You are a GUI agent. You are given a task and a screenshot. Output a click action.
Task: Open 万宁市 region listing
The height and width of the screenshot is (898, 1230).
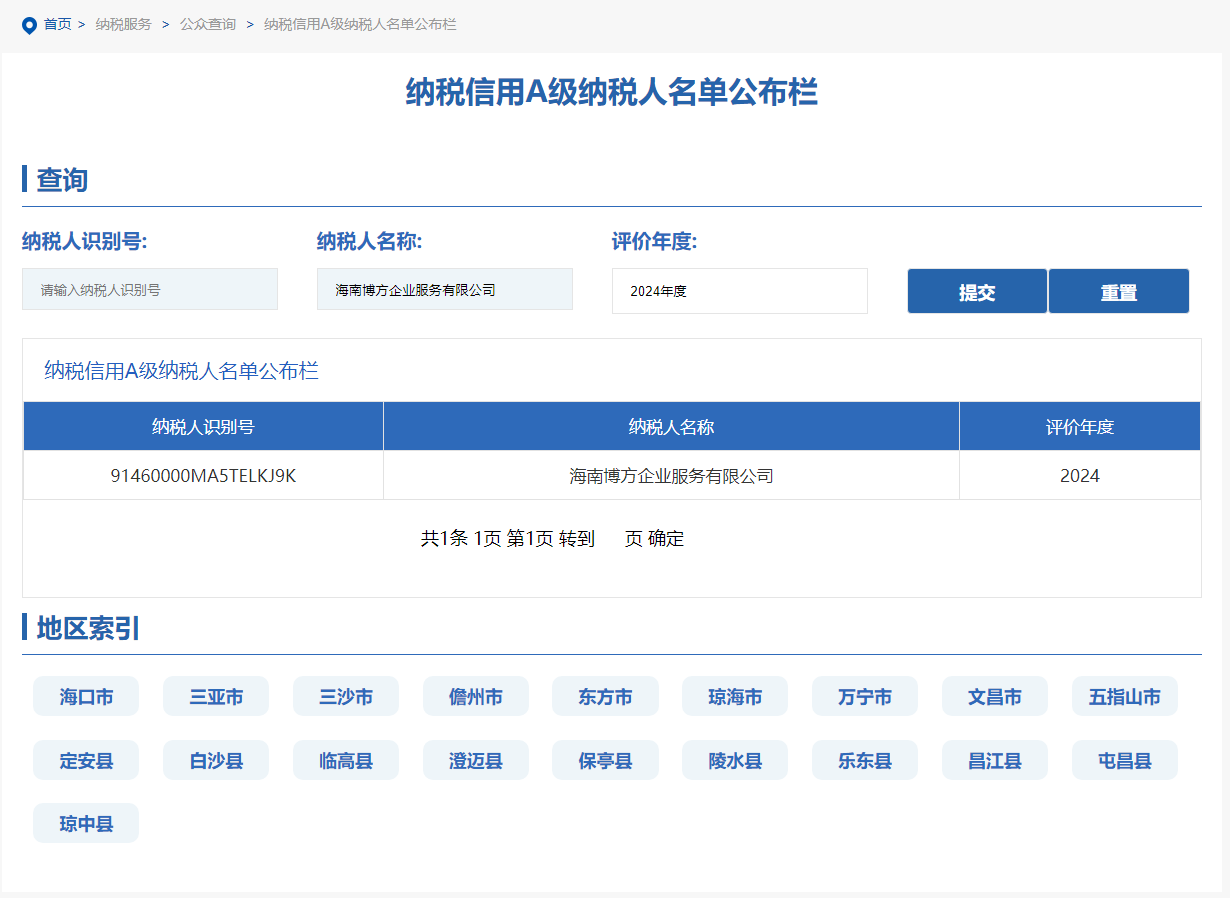(865, 697)
